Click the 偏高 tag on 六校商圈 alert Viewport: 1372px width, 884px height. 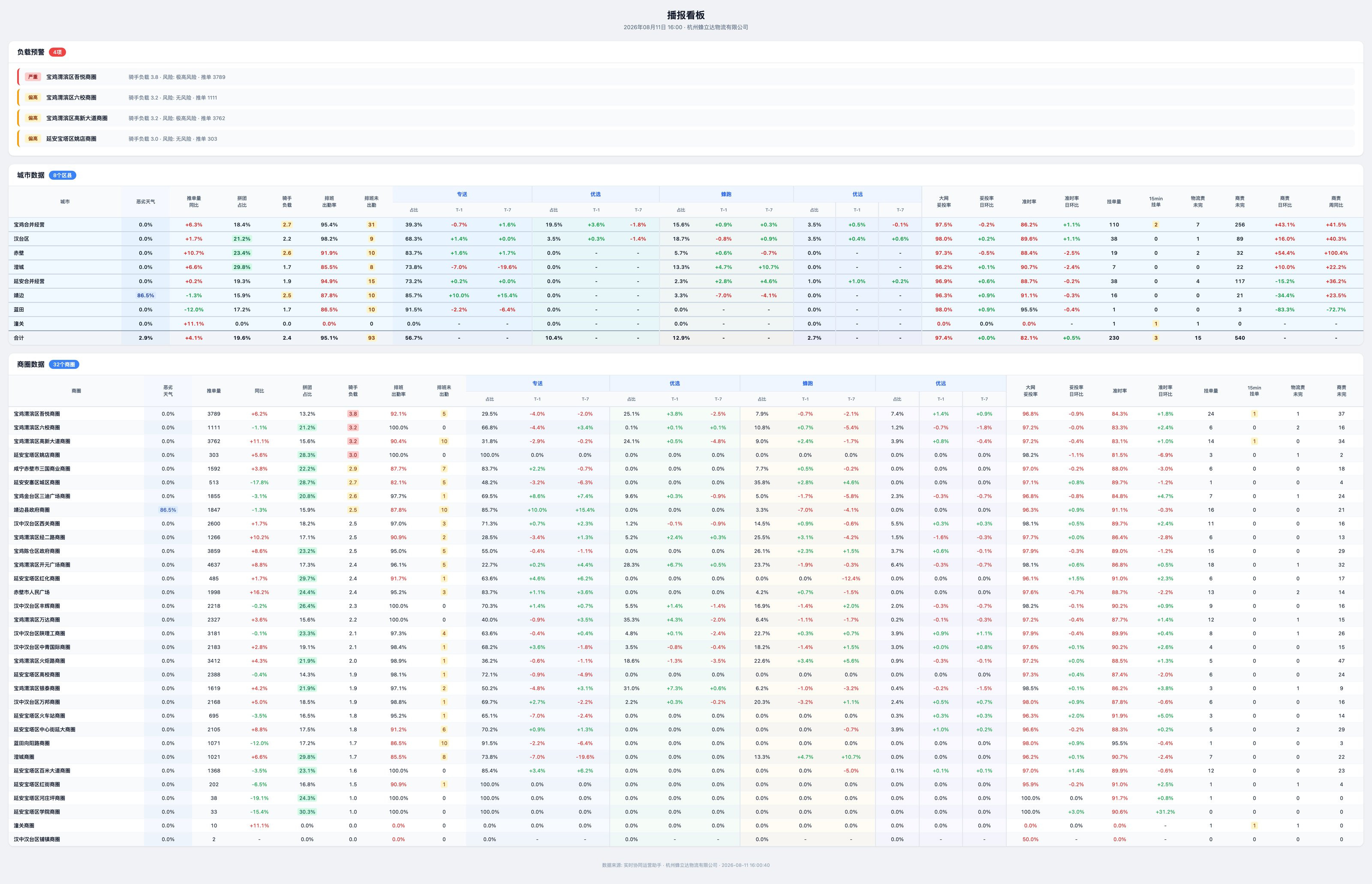[33, 98]
